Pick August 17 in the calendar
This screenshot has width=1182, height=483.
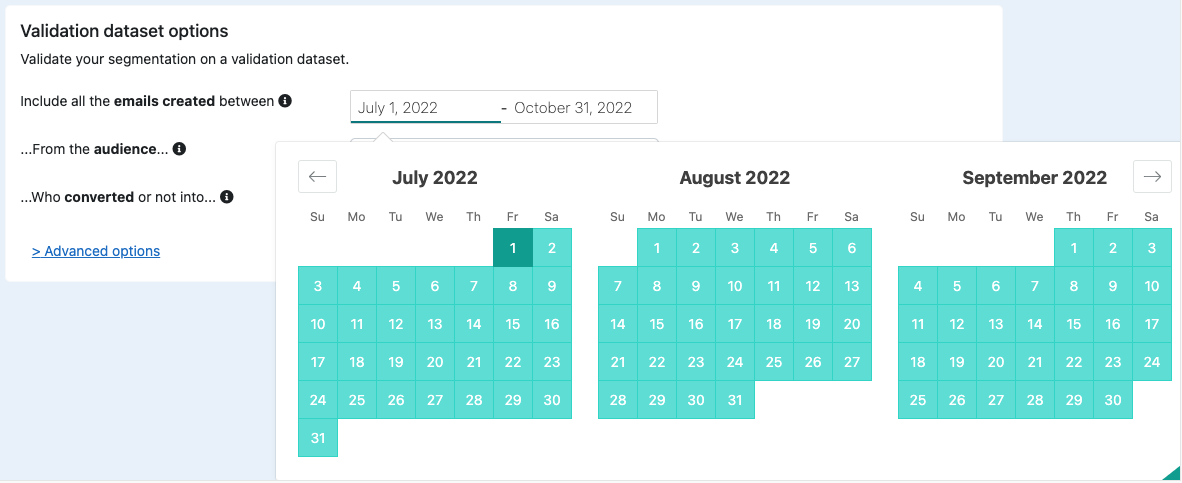pyautogui.click(x=735, y=324)
